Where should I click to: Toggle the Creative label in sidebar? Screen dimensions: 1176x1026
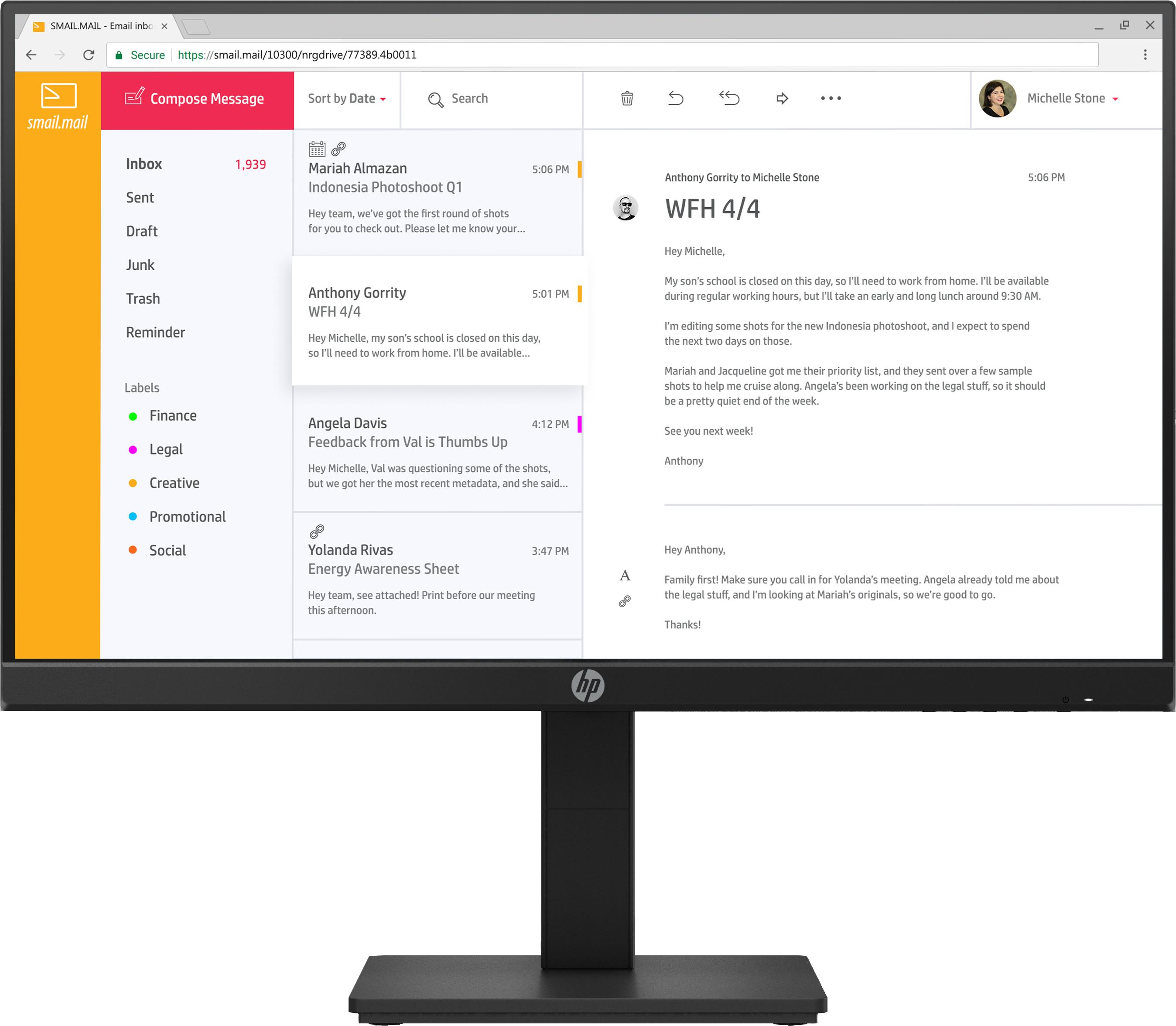(173, 483)
